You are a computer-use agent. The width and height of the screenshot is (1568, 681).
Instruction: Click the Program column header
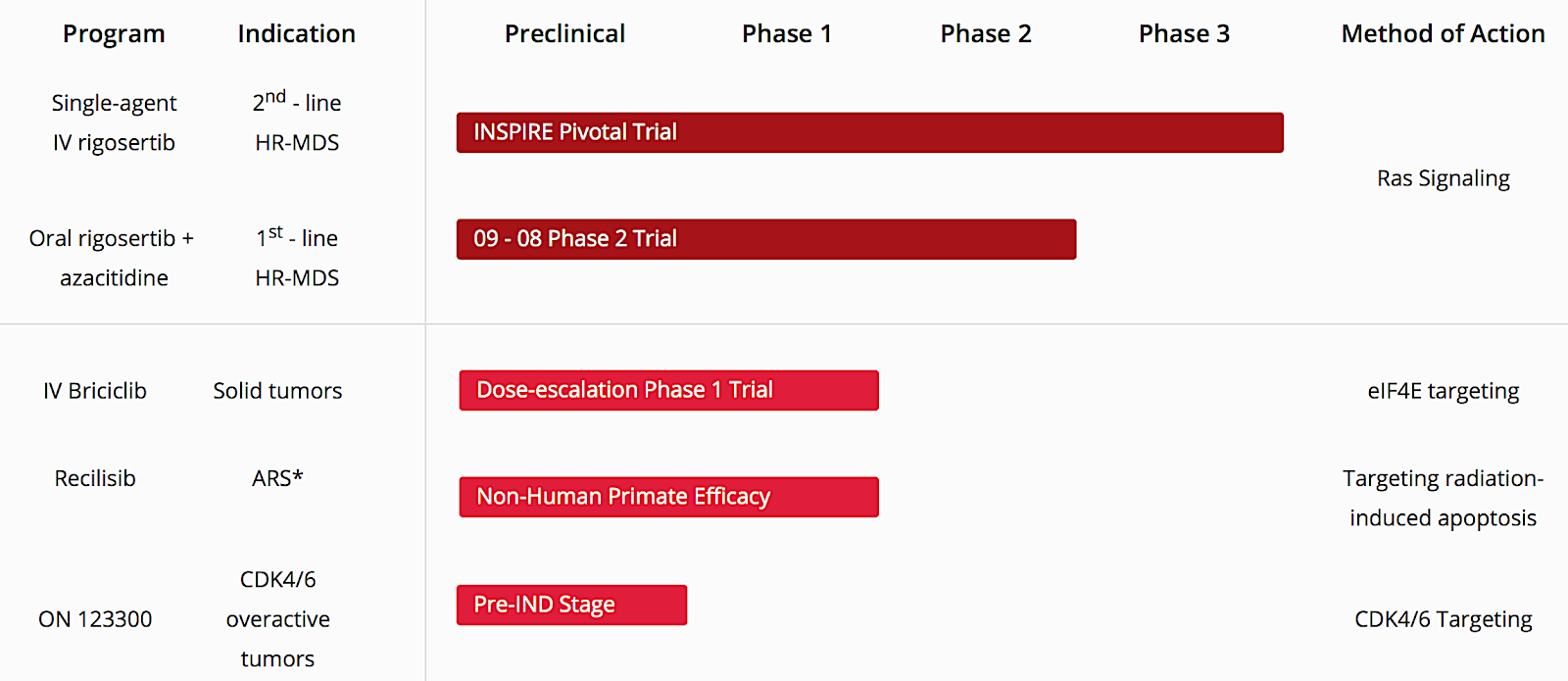coord(114,34)
